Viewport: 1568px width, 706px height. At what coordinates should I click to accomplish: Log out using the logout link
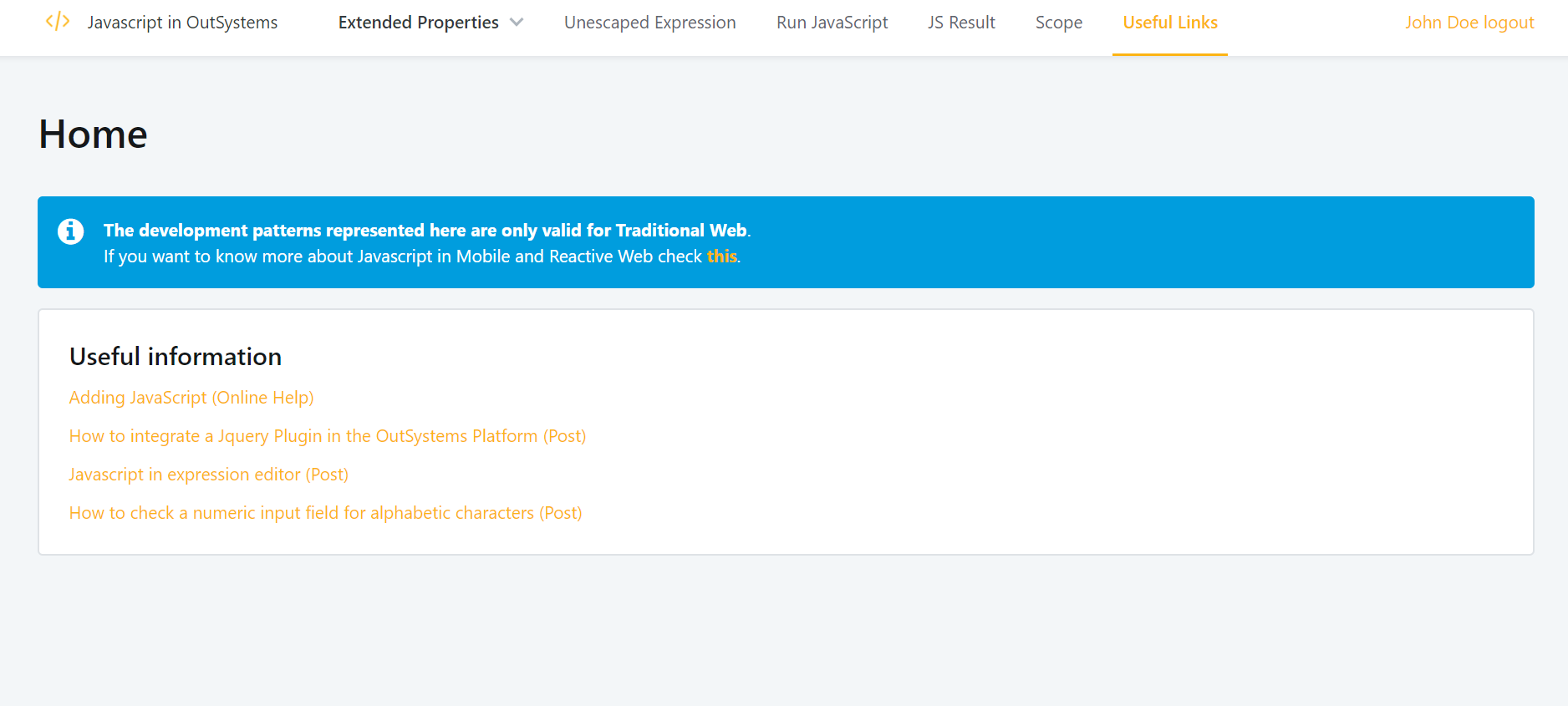click(x=1509, y=23)
